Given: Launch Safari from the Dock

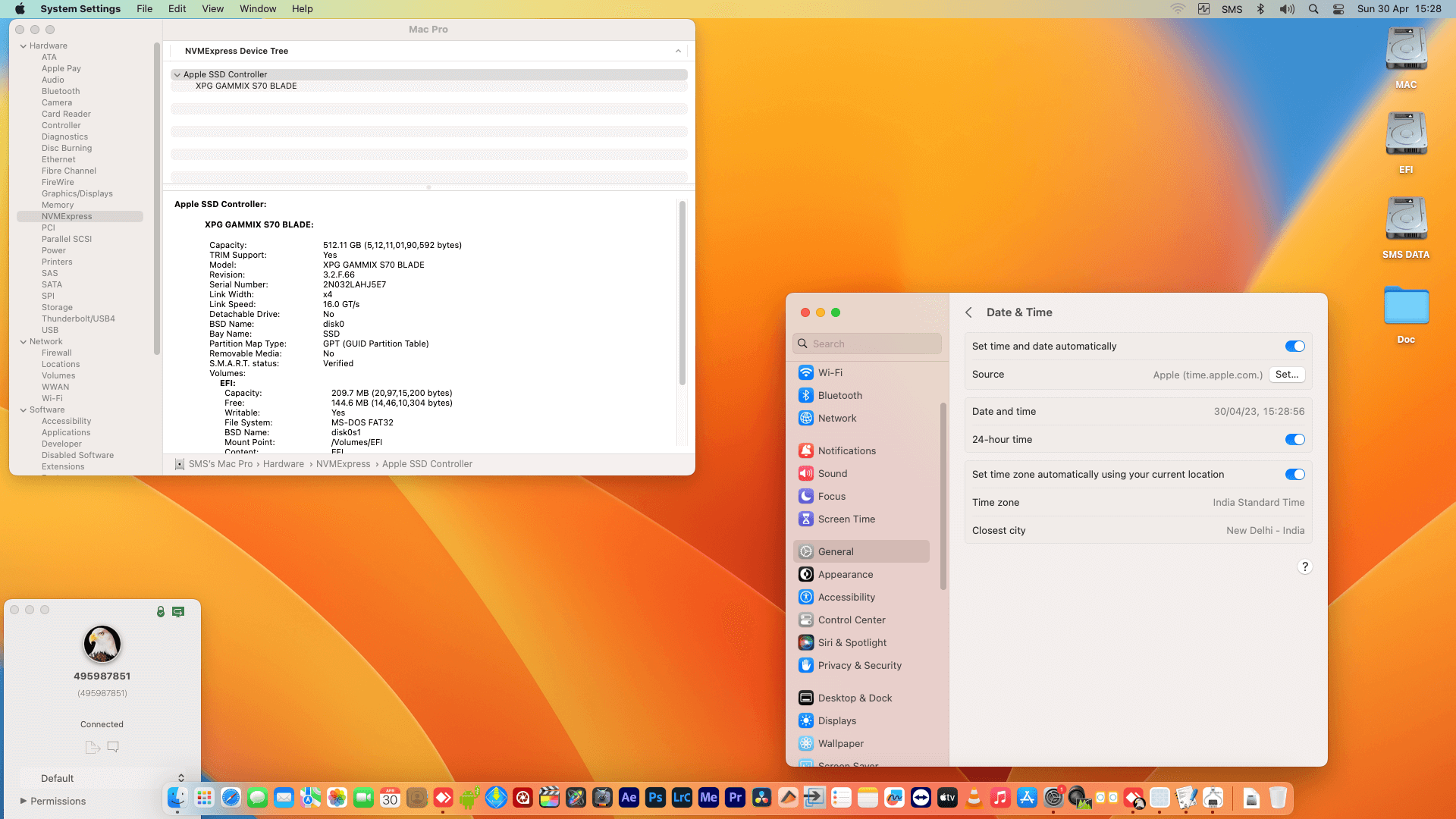Looking at the screenshot, I should tap(231, 798).
